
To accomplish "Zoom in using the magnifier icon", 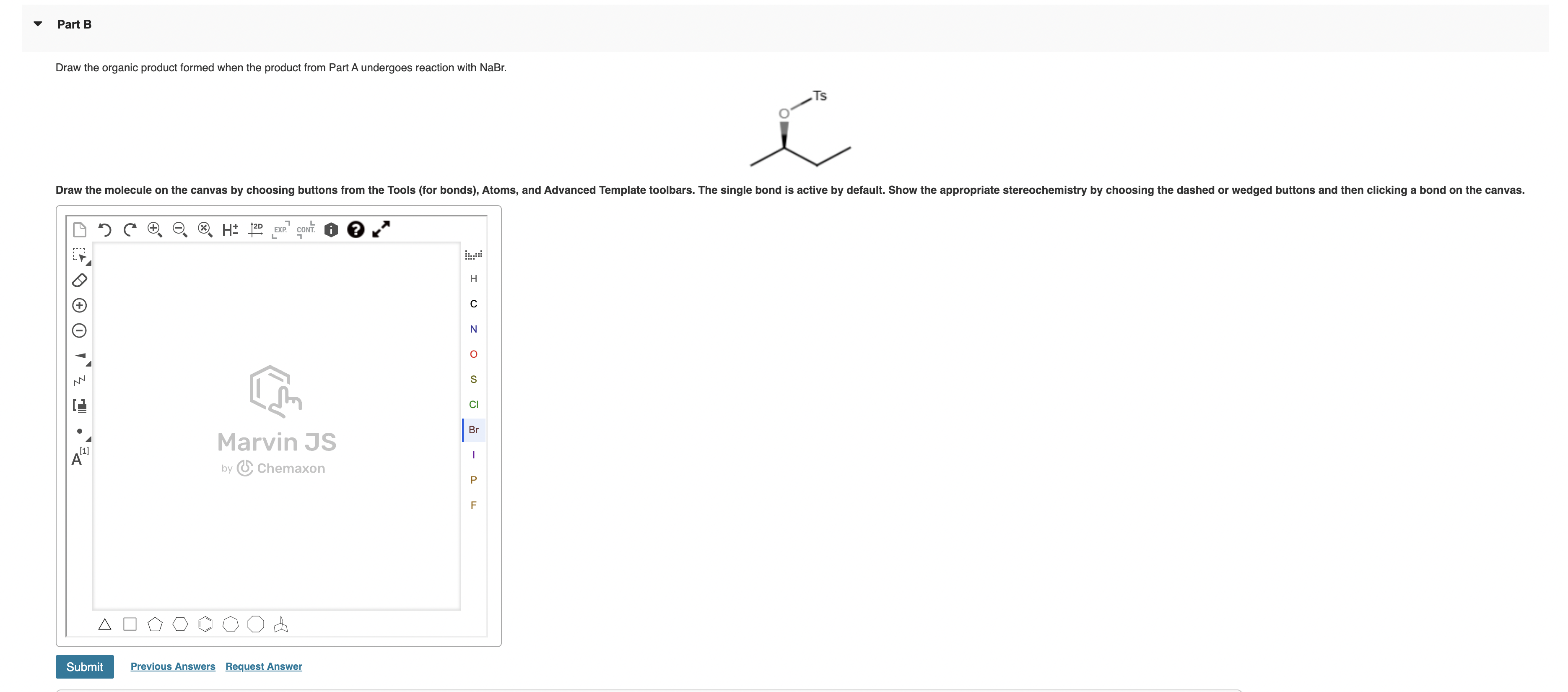I will 155,230.
